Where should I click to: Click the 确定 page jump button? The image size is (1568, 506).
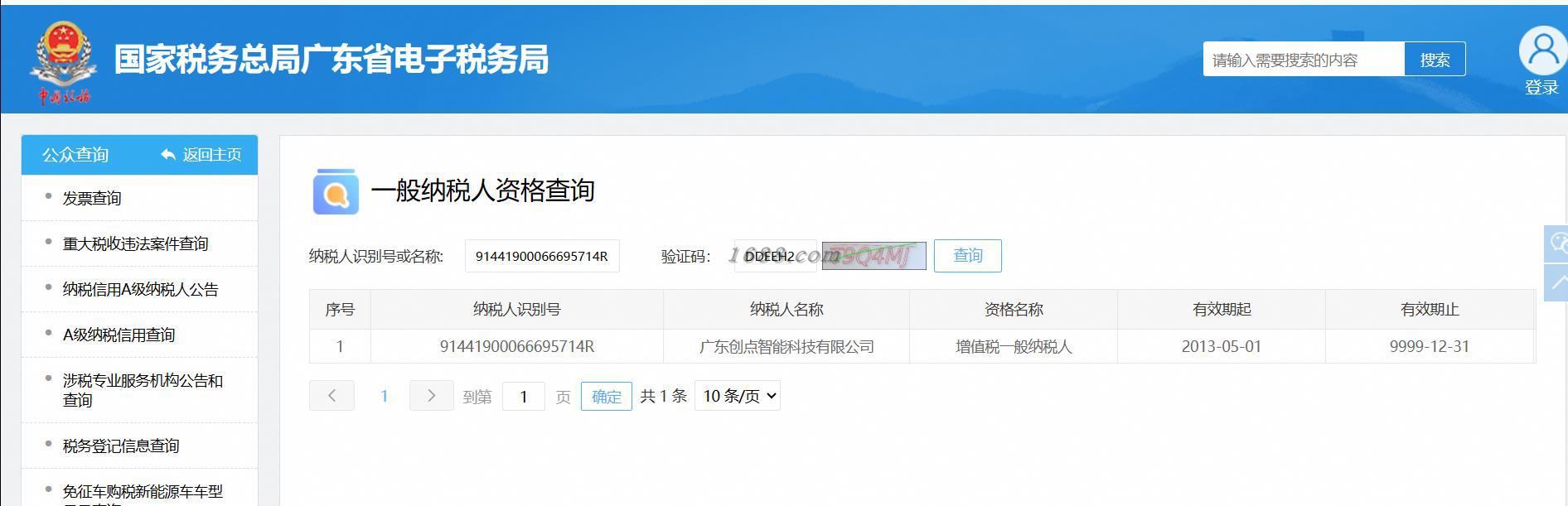[x=606, y=396]
